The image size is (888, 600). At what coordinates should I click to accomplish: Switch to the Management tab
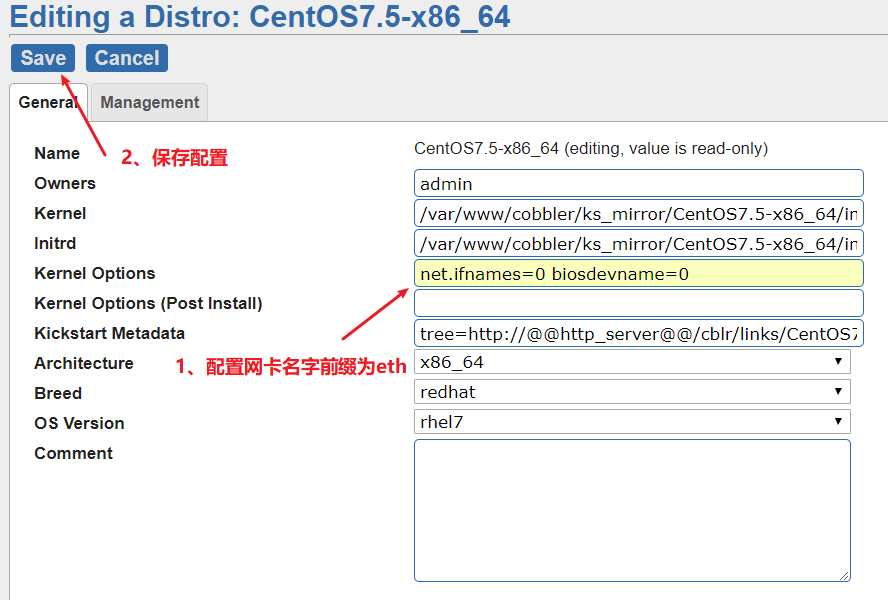(150, 103)
